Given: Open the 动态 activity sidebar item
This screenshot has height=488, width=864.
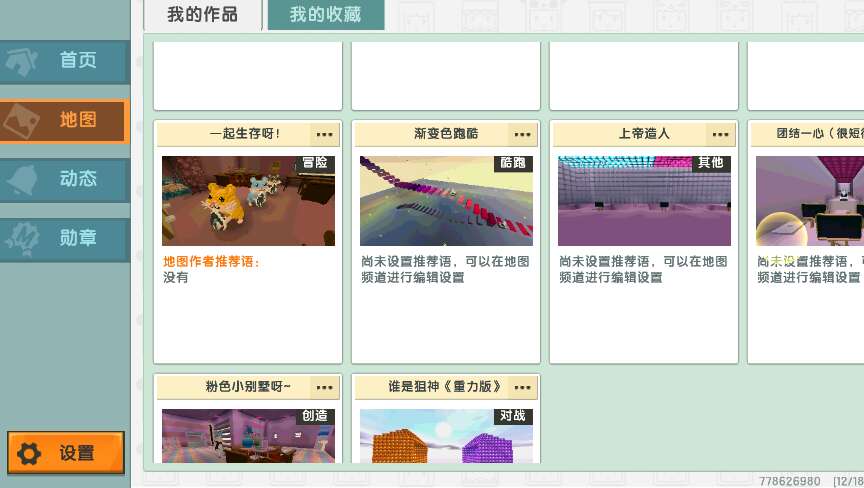Looking at the screenshot, I should (65, 180).
